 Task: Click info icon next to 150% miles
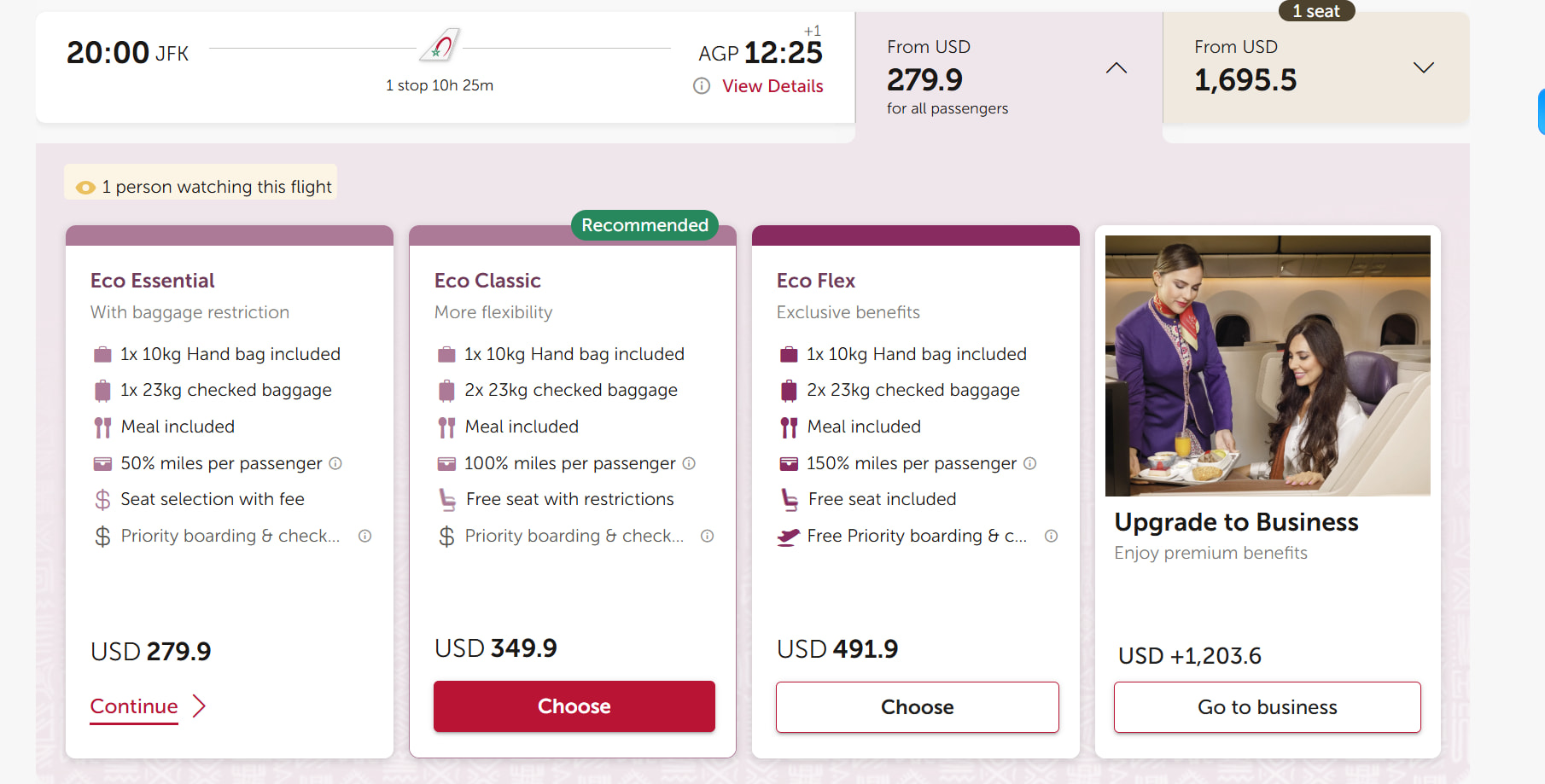point(1030,463)
